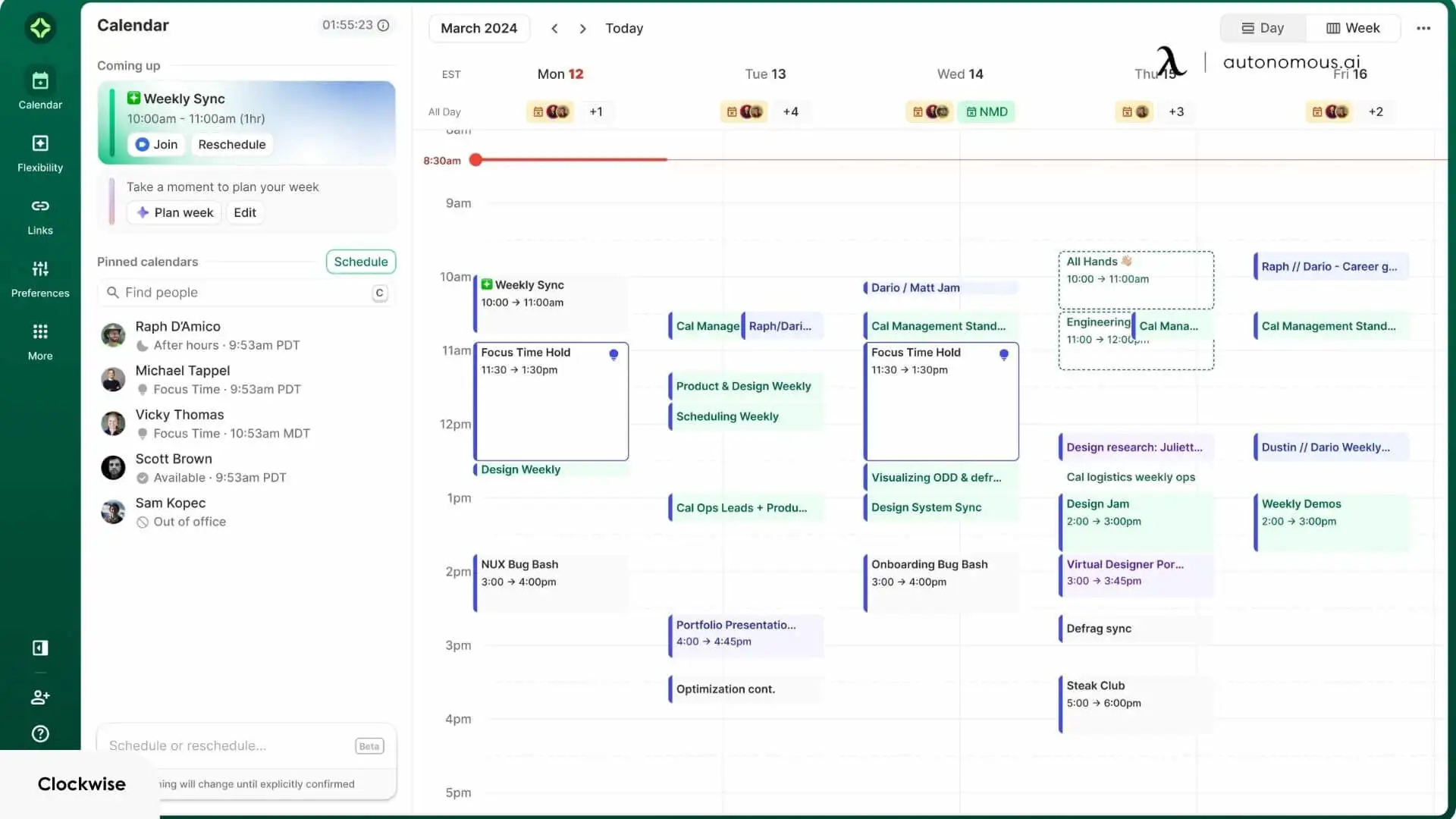Screen dimensions: 1456x819
Task: Click the lock icon on Monday's Focus Time Hold
Action: [614, 353]
